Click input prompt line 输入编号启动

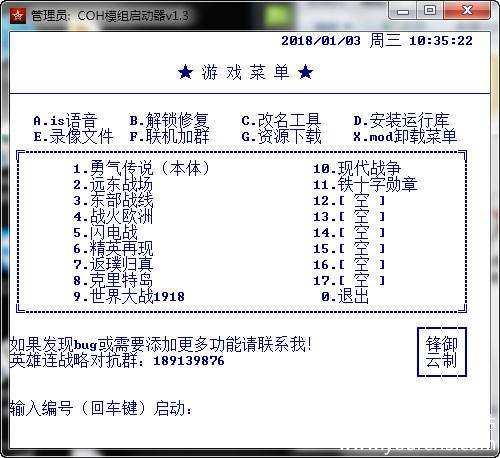point(101,408)
